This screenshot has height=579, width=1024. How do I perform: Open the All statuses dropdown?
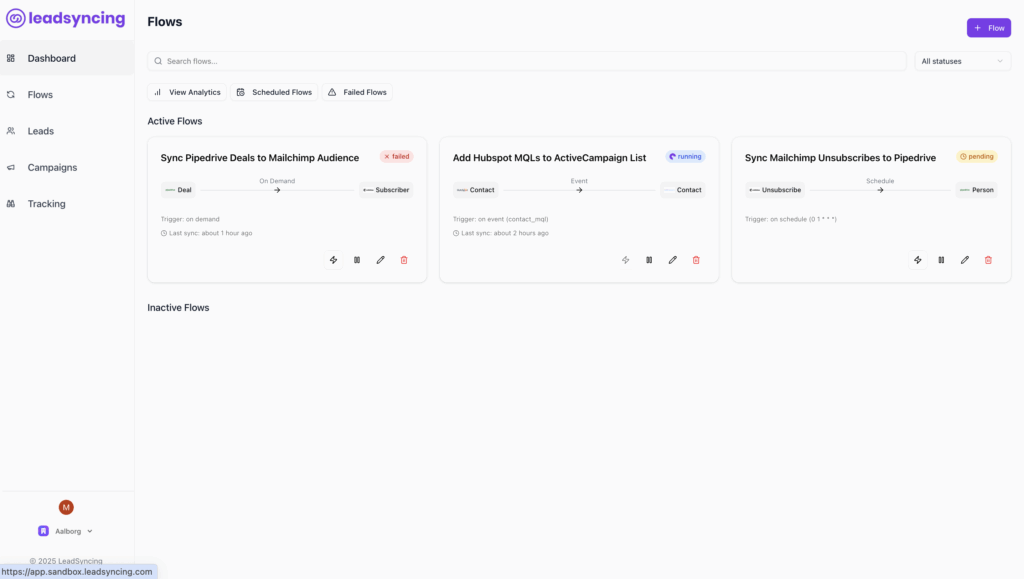click(x=963, y=61)
